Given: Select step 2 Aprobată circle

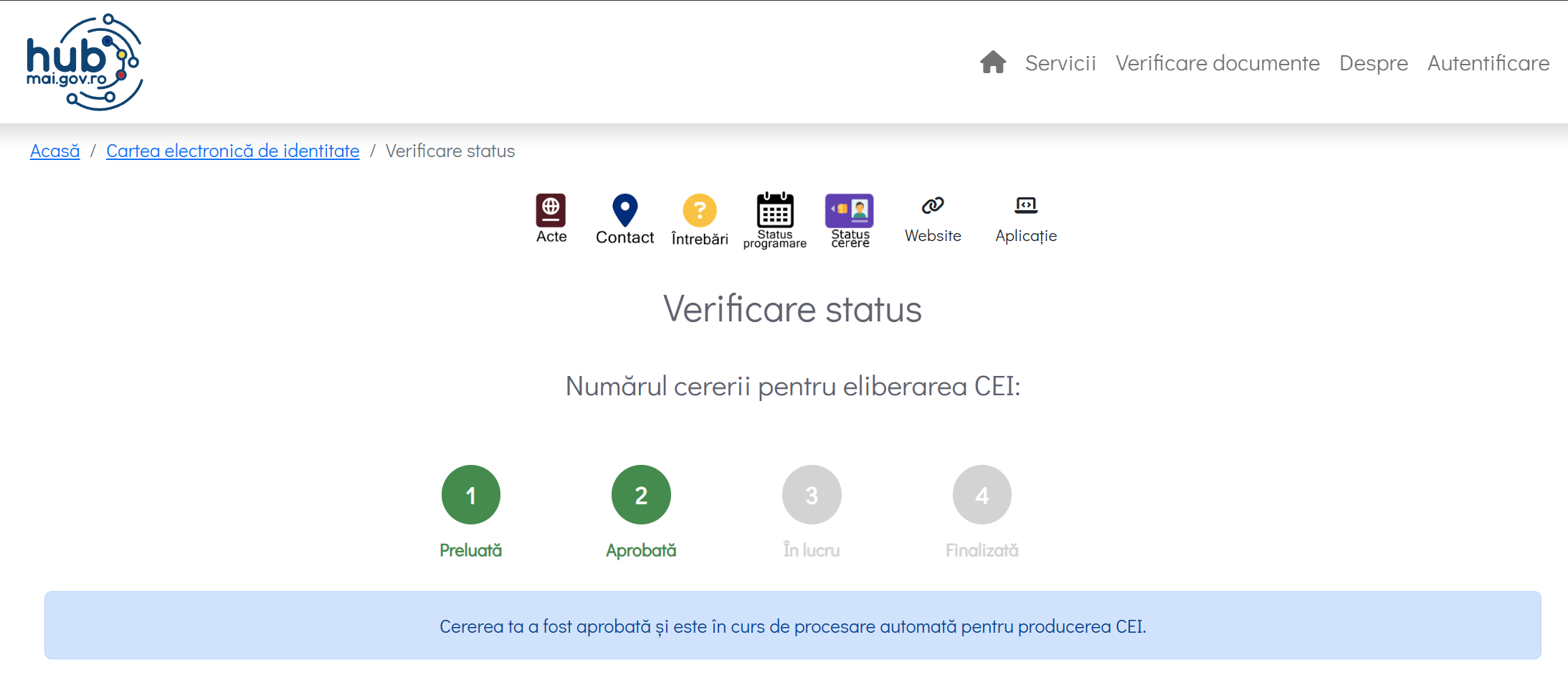Looking at the screenshot, I should 641,495.
